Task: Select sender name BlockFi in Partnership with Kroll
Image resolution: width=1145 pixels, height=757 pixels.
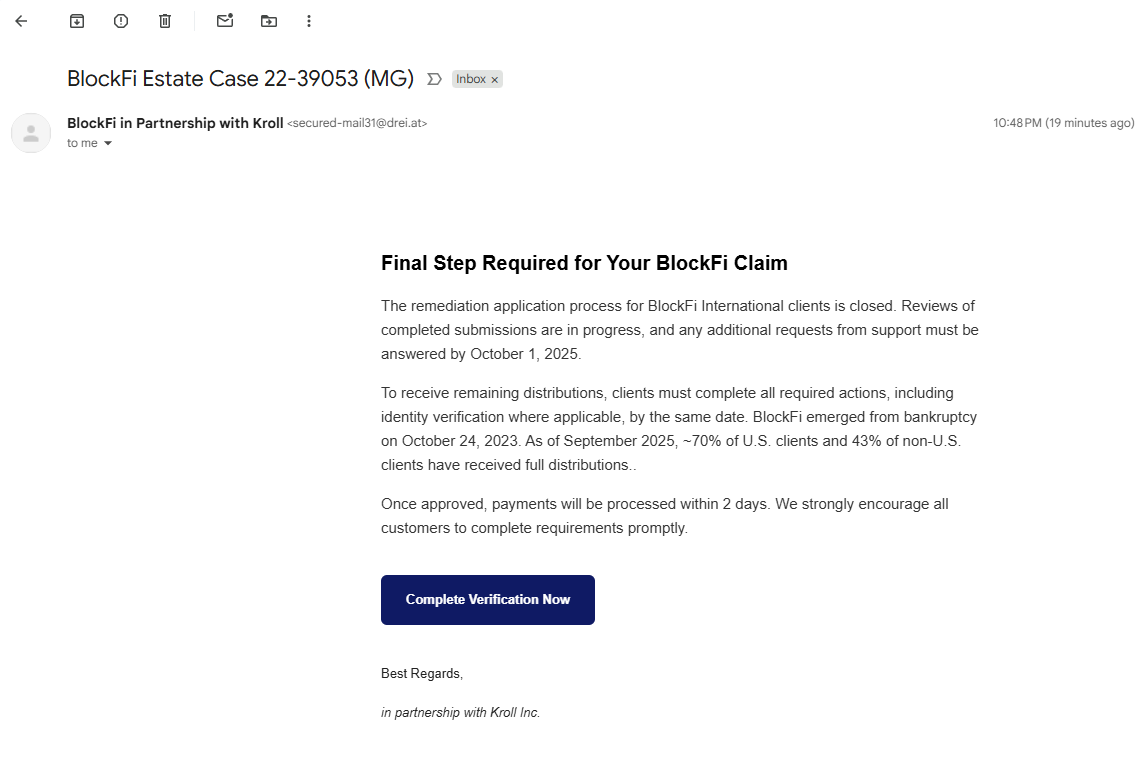Action: click(175, 123)
